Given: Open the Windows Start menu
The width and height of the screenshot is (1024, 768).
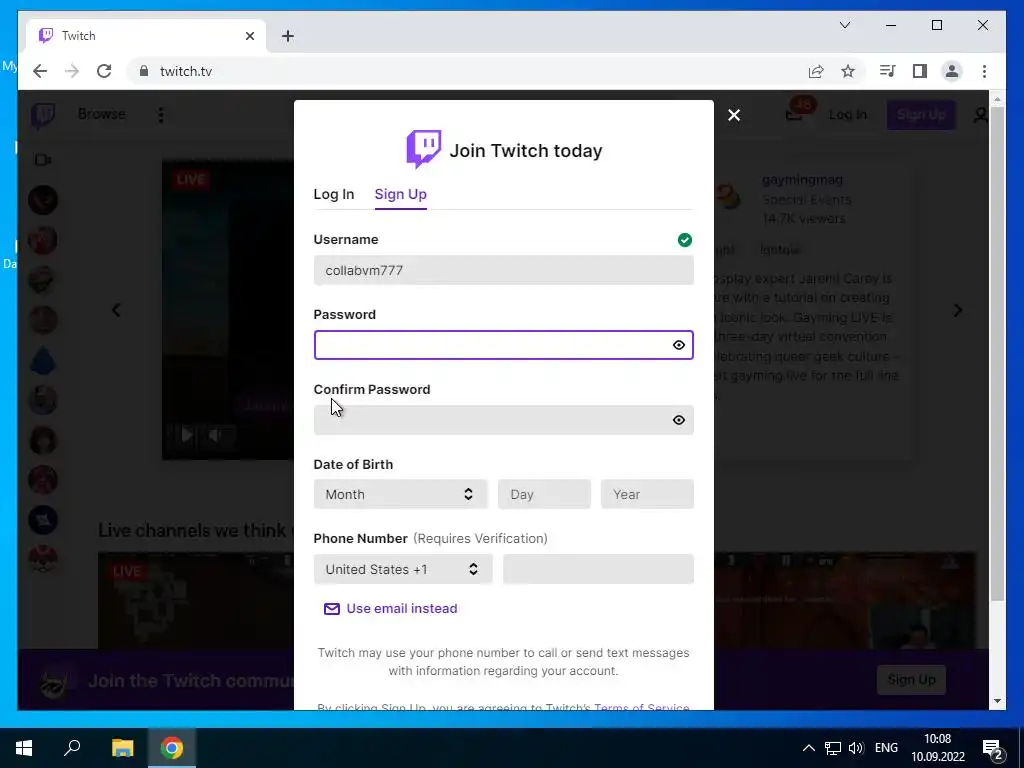Looking at the screenshot, I should pyautogui.click(x=24, y=748).
